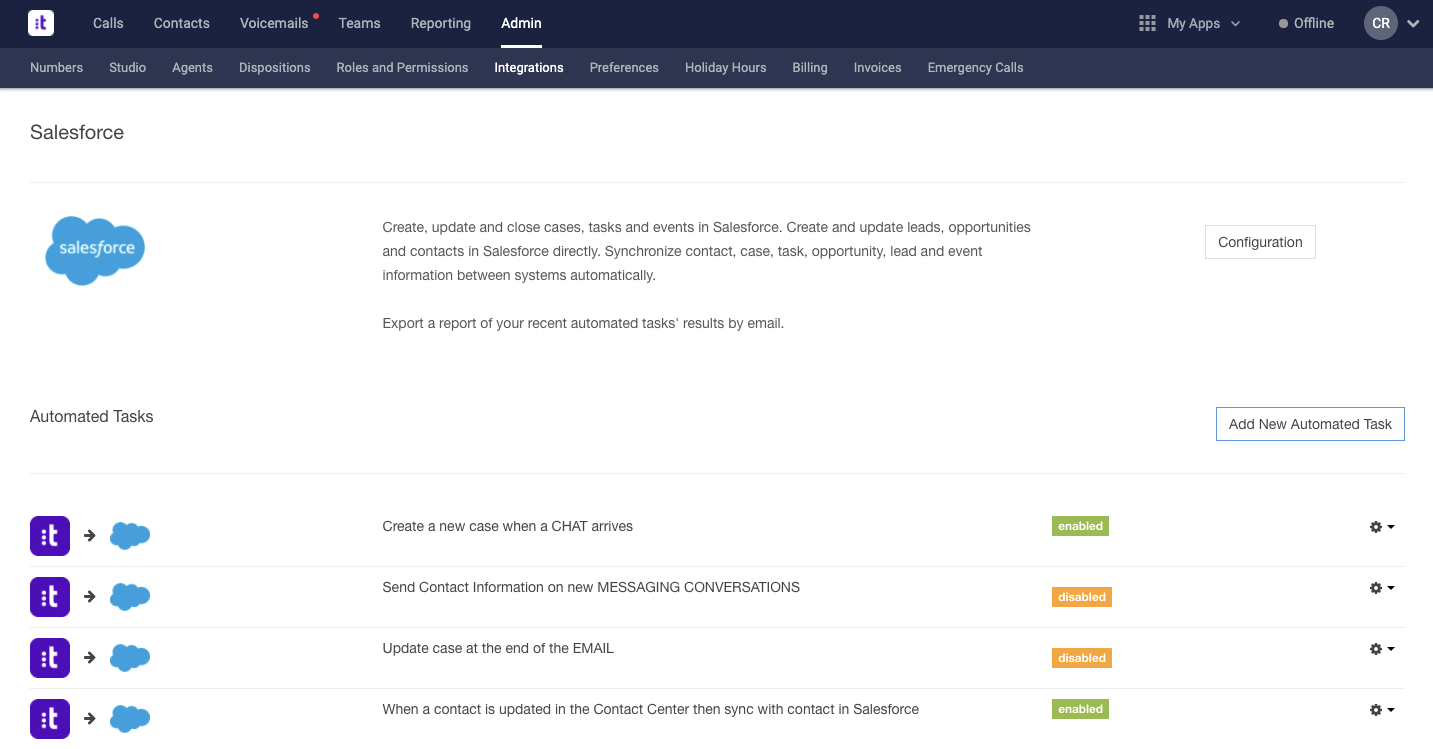Click 'Export a report' description line
1433x749 pixels.
click(x=583, y=323)
